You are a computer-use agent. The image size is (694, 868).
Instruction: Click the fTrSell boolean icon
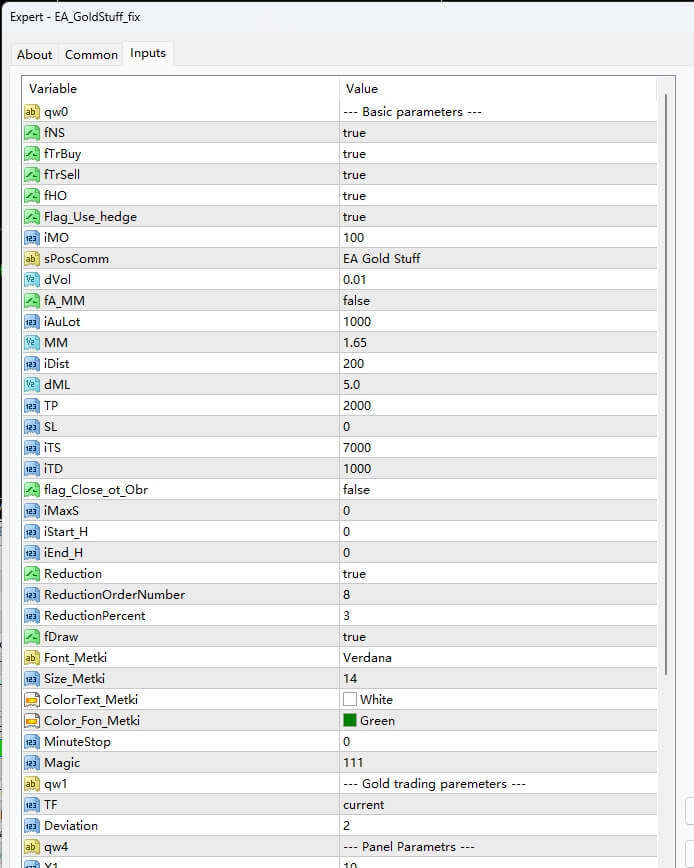[x=32, y=175]
